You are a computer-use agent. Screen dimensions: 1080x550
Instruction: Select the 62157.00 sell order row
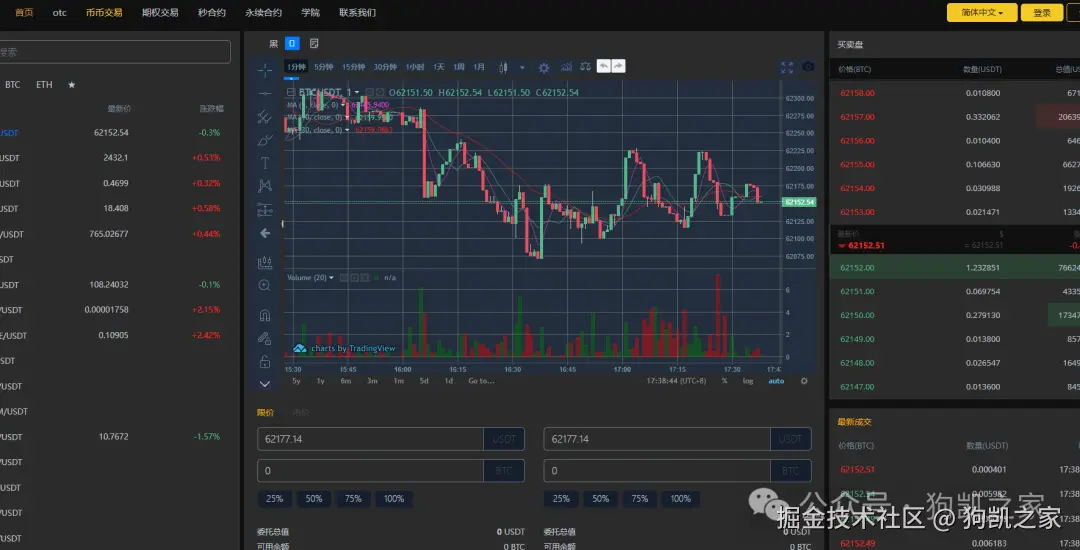pos(955,117)
